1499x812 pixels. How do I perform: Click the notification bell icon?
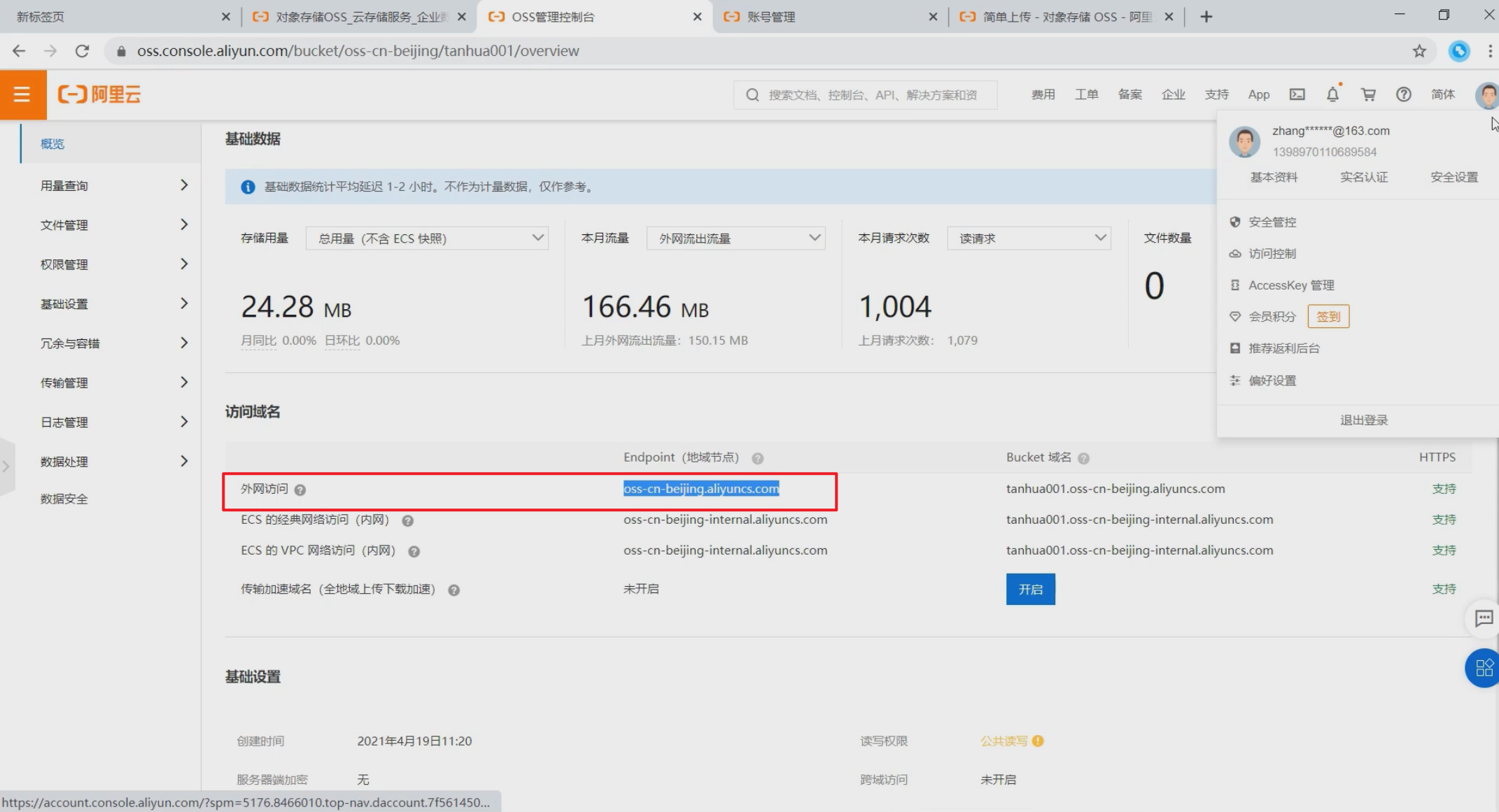click(x=1332, y=94)
